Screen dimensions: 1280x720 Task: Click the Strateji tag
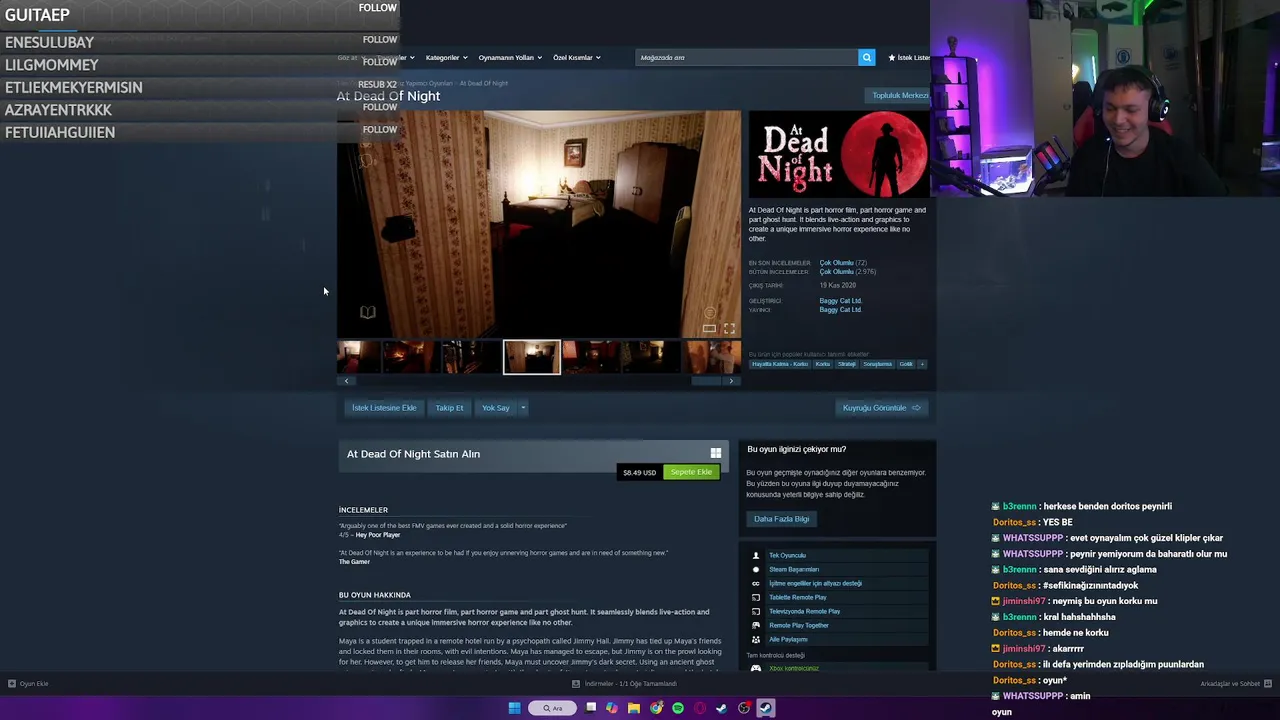[x=847, y=364]
